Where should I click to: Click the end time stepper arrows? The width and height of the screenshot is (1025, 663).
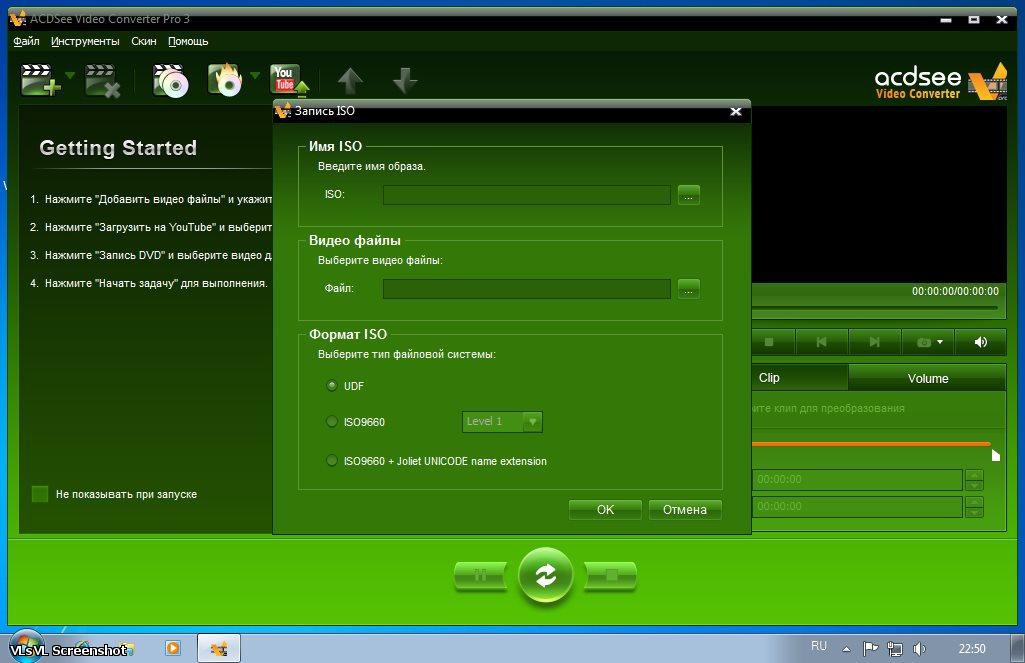coord(974,507)
